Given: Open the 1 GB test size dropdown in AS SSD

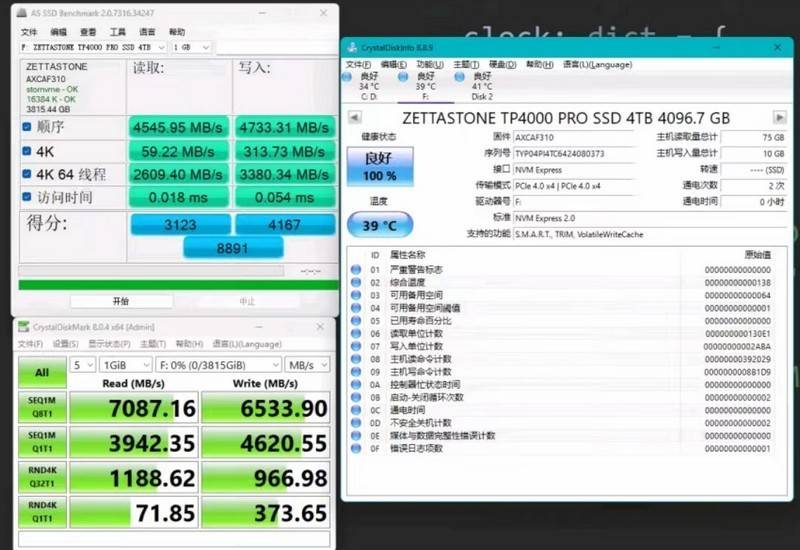Looking at the screenshot, I should coord(191,47).
